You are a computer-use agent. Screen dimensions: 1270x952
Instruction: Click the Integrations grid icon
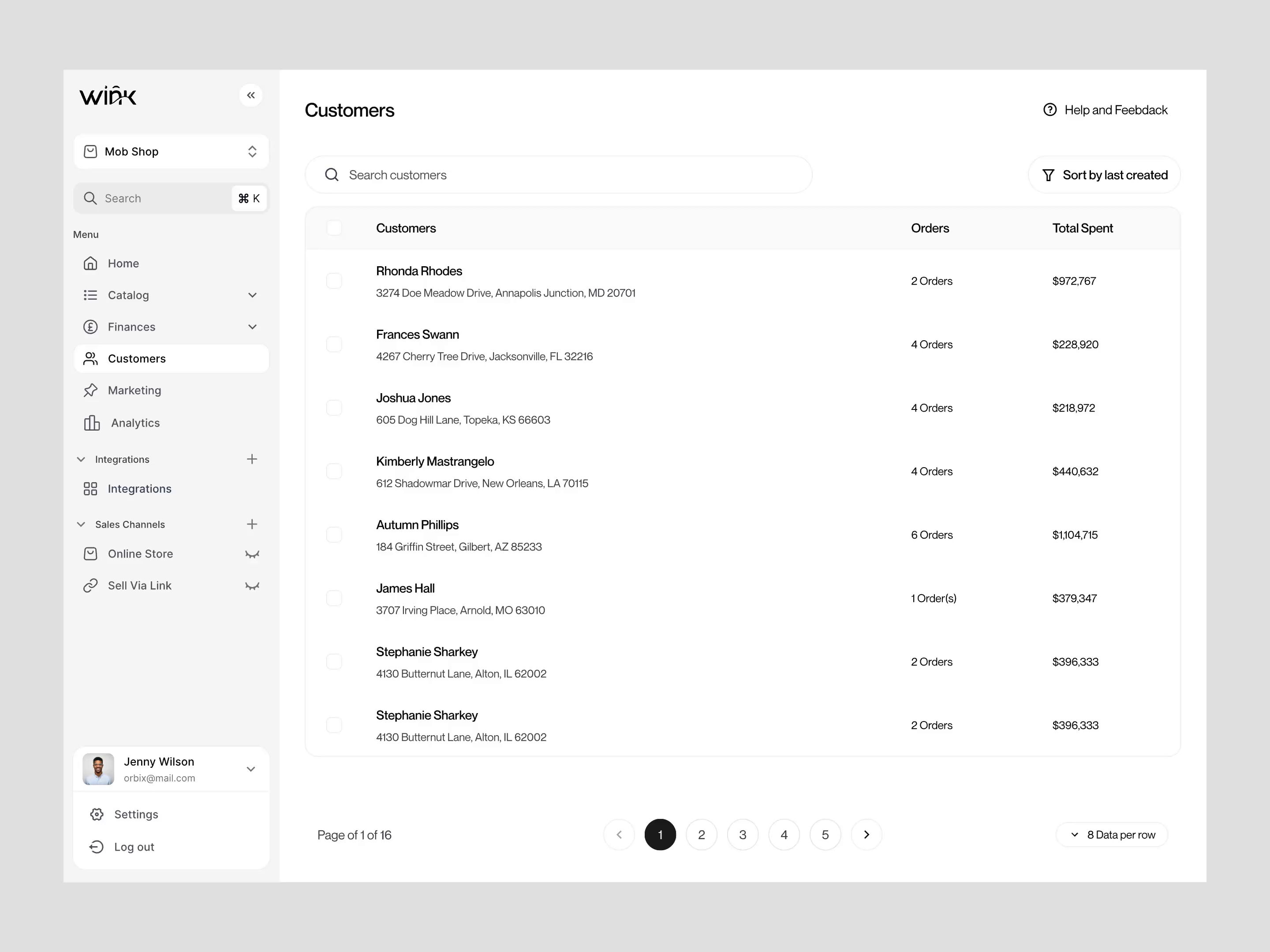(x=91, y=489)
